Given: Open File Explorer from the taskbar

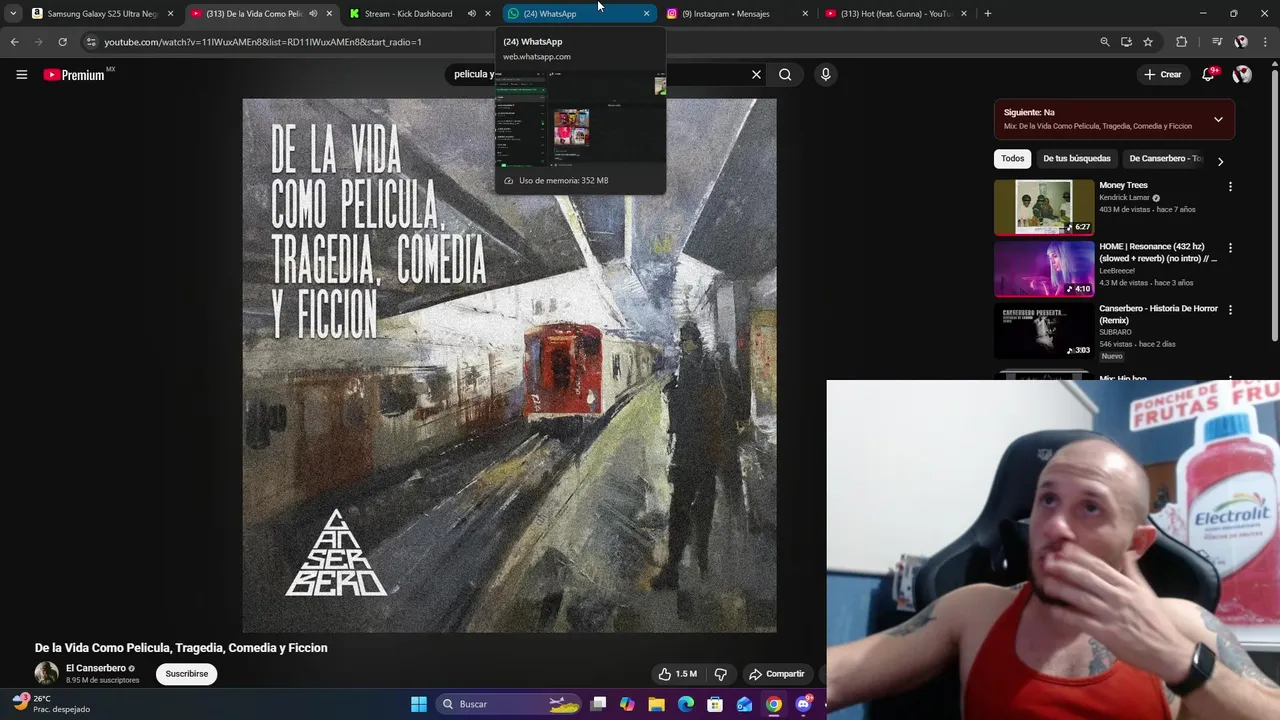Looking at the screenshot, I should [x=656, y=704].
